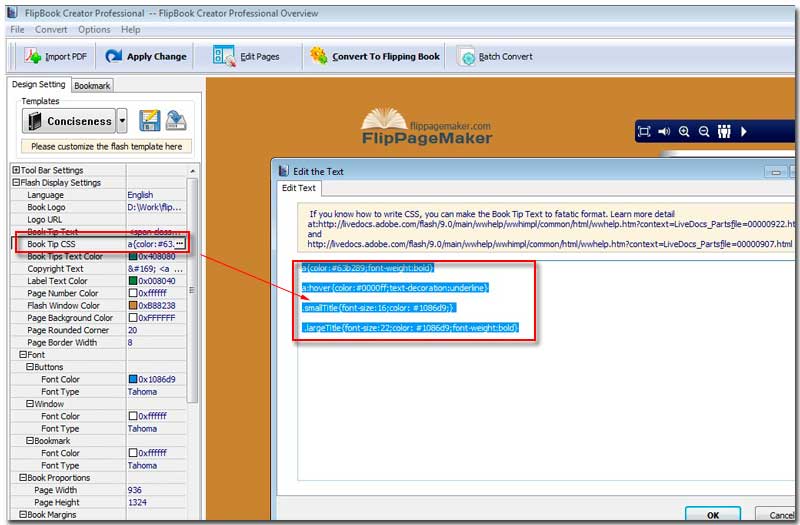Click Page Width value 936
800x525 pixels.
[x=135, y=490]
